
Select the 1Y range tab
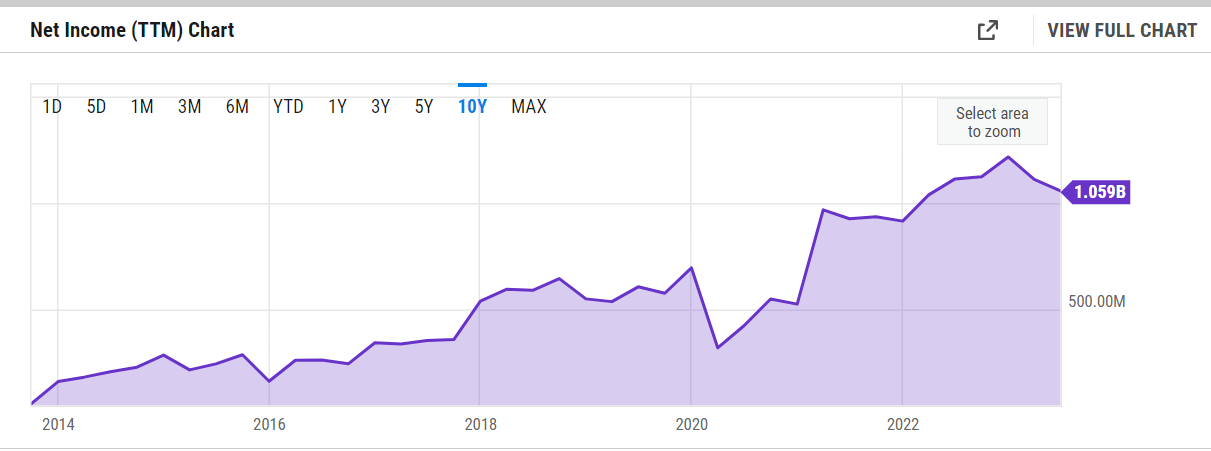coord(337,106)
